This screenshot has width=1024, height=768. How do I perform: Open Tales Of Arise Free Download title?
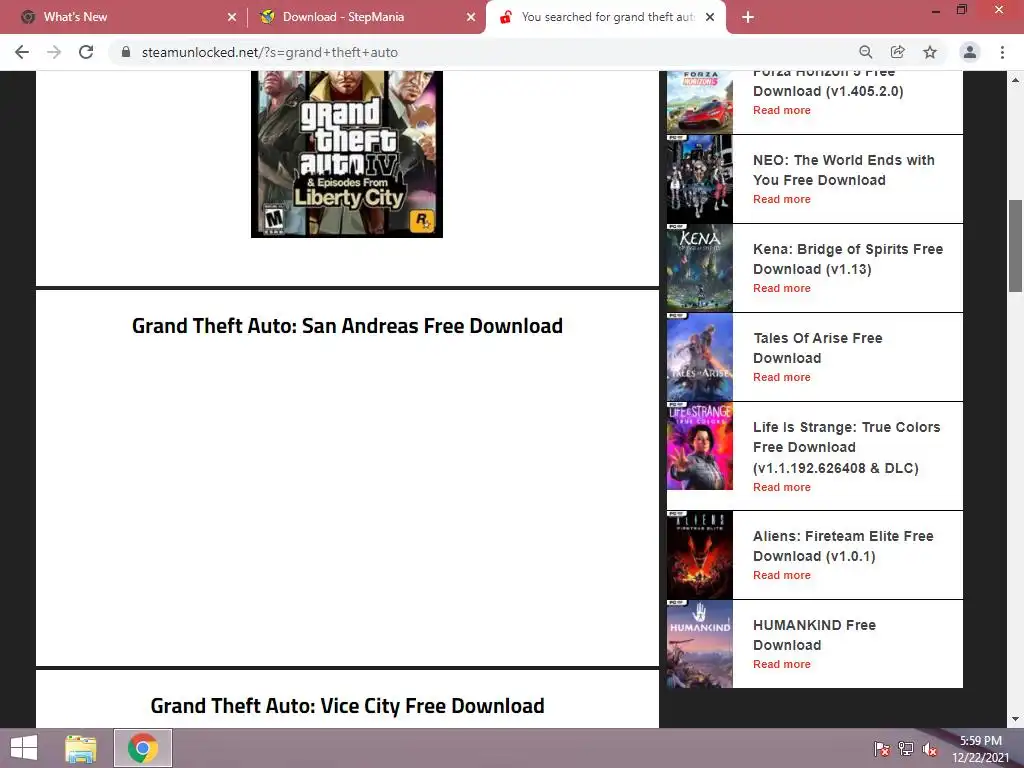click(818, 348)
